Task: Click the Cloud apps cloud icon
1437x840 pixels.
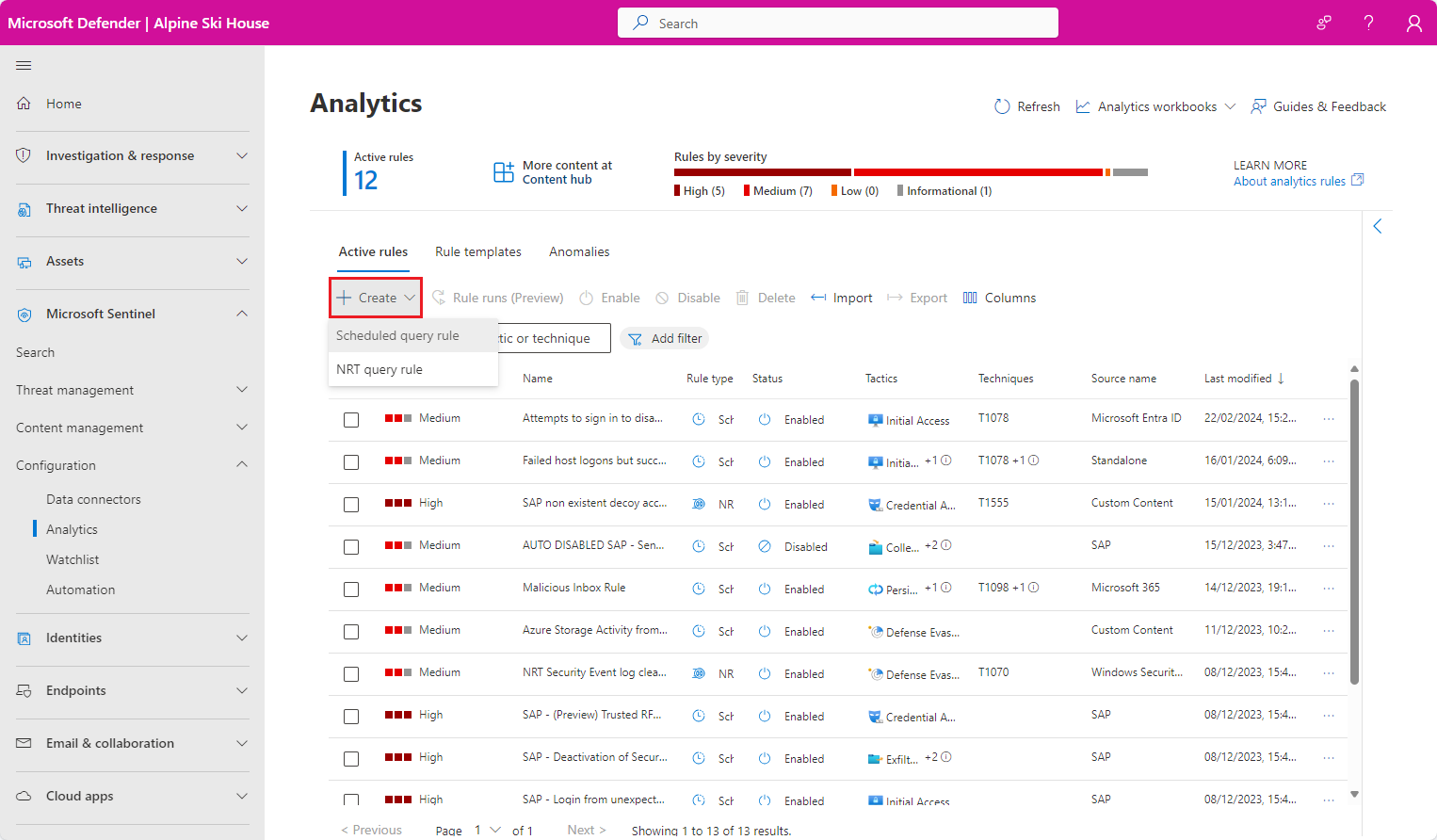Action: [24, 797]
